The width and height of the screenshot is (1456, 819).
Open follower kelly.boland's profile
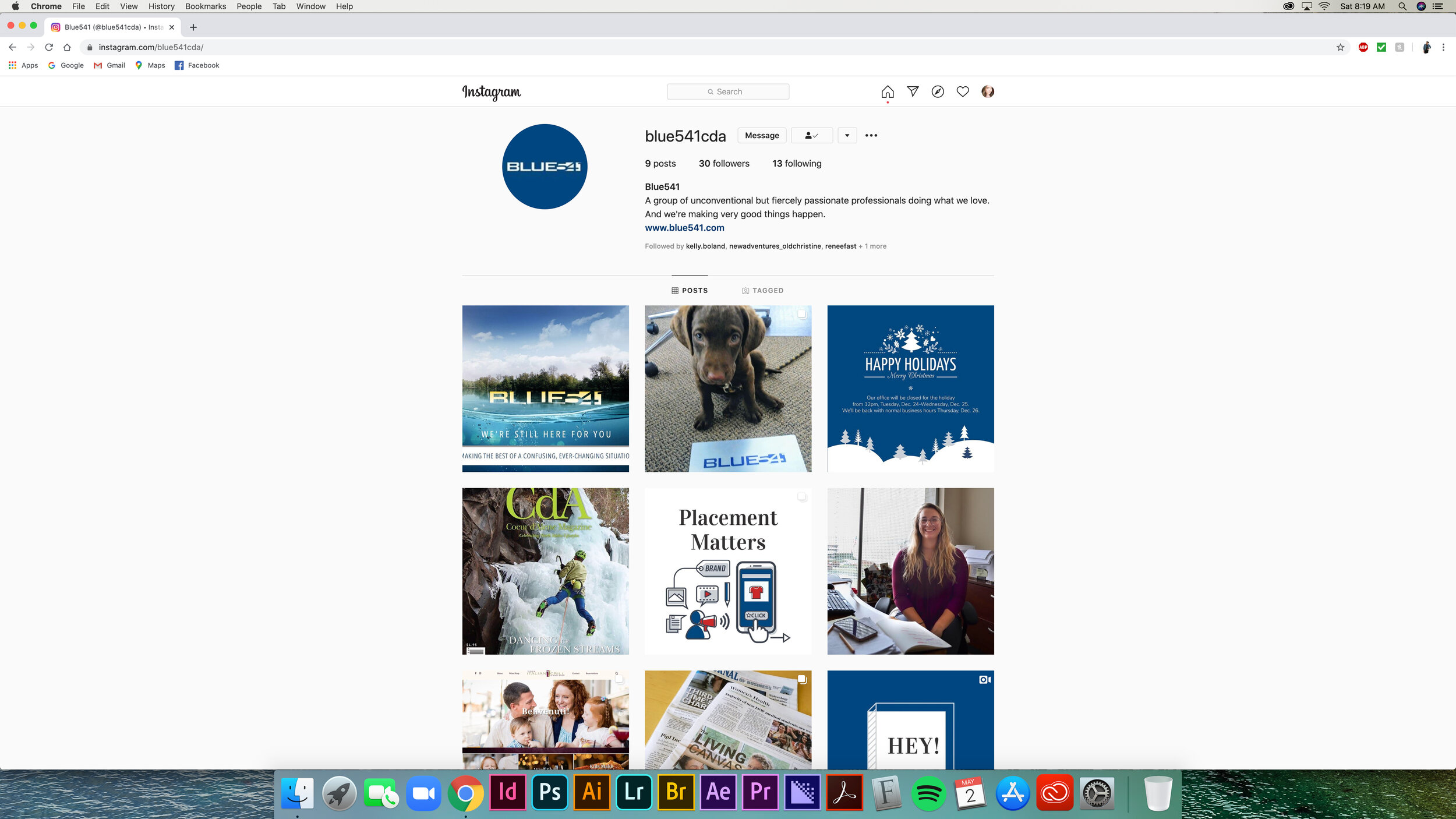[x=705, y=246]
